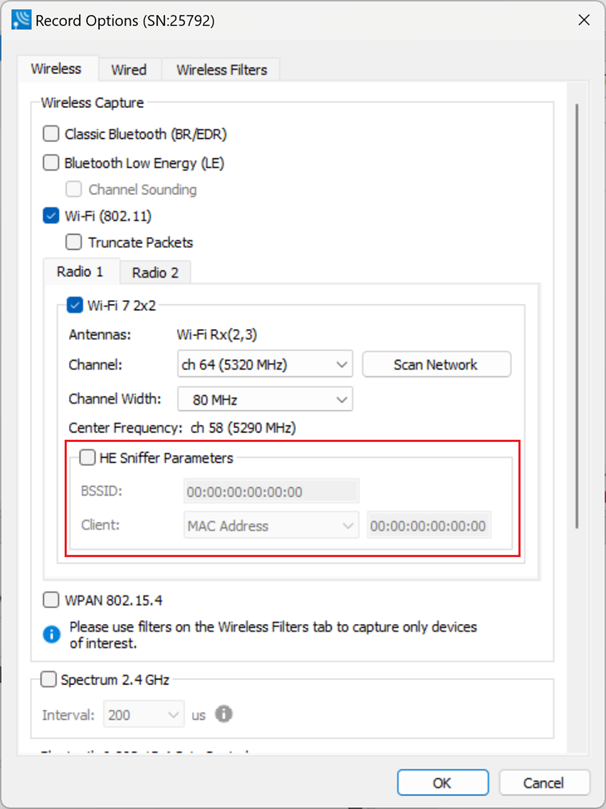Click the blue info icon beside filters hint
Screen dimensions: 606x809
click(52, 634)
